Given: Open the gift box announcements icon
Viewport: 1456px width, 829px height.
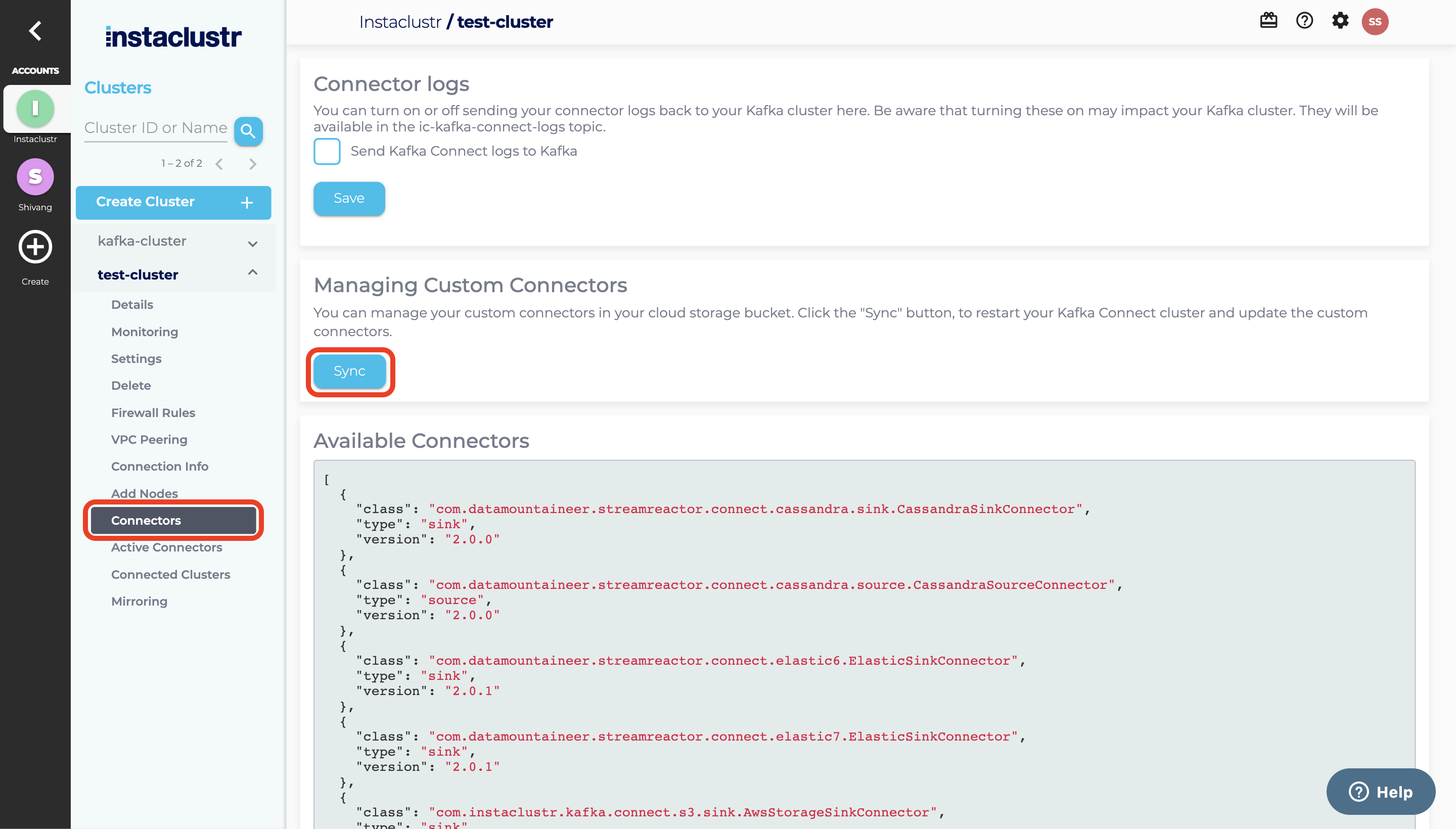Looking at the screenshot, I should point(1268,21).
